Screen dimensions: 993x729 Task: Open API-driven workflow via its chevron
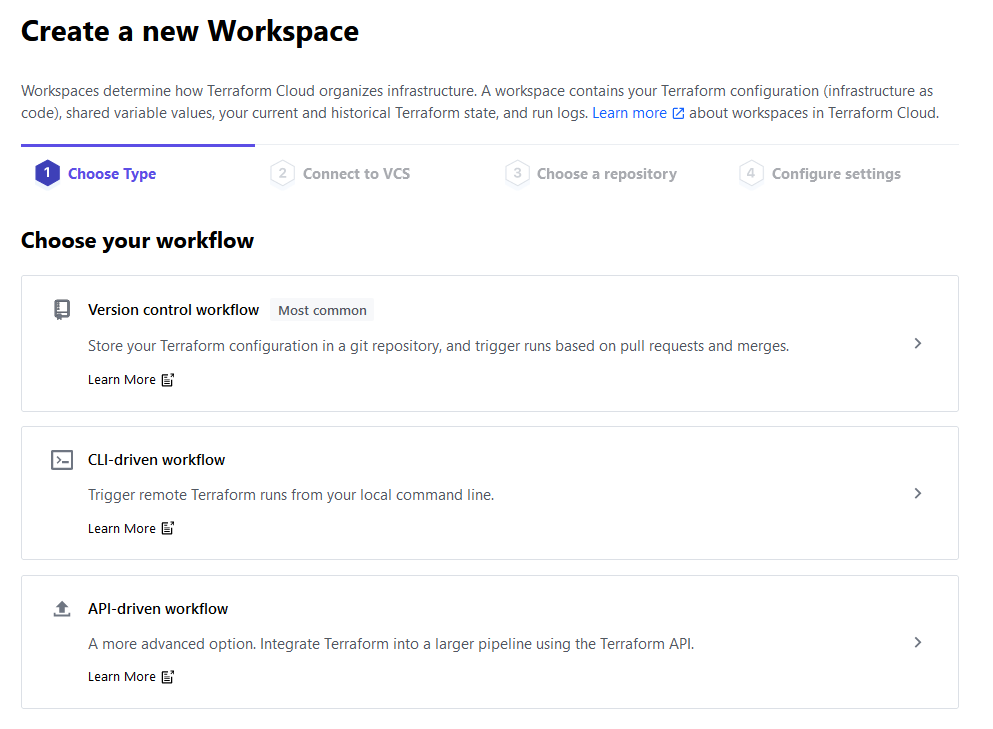[x=918, y=642]
